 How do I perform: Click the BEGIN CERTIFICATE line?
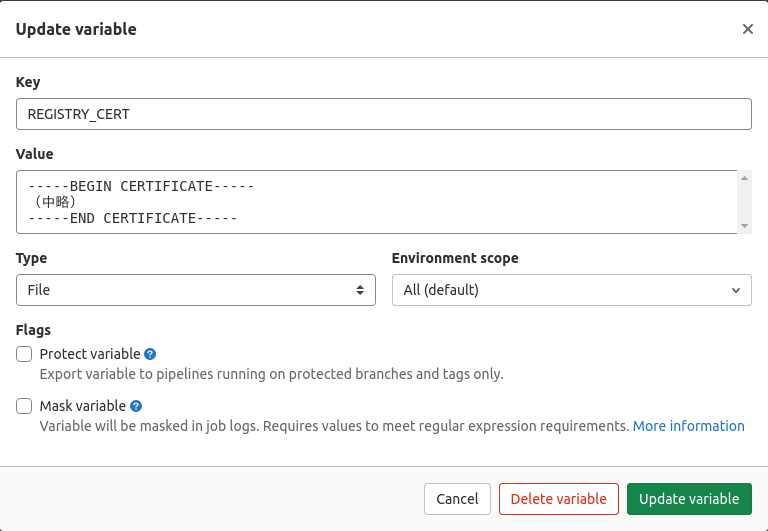(141, 186)
